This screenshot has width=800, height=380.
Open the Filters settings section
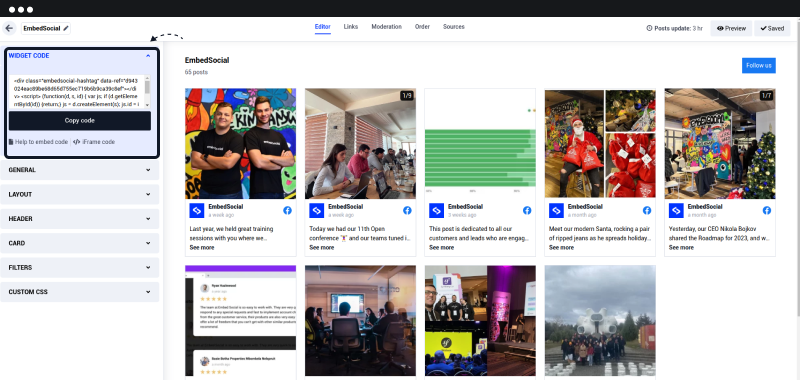[x=80, y=267]
